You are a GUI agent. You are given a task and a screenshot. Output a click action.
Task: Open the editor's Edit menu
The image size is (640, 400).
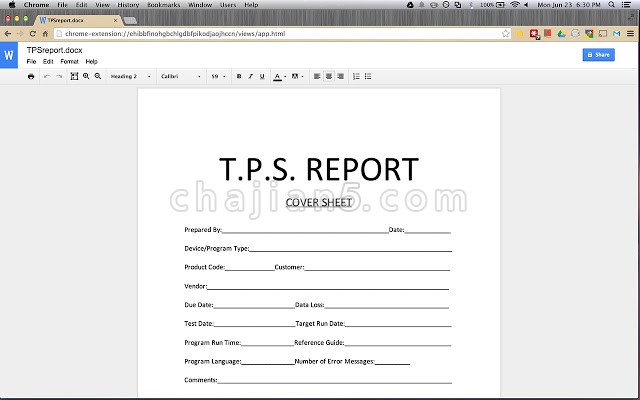[48, 62]
